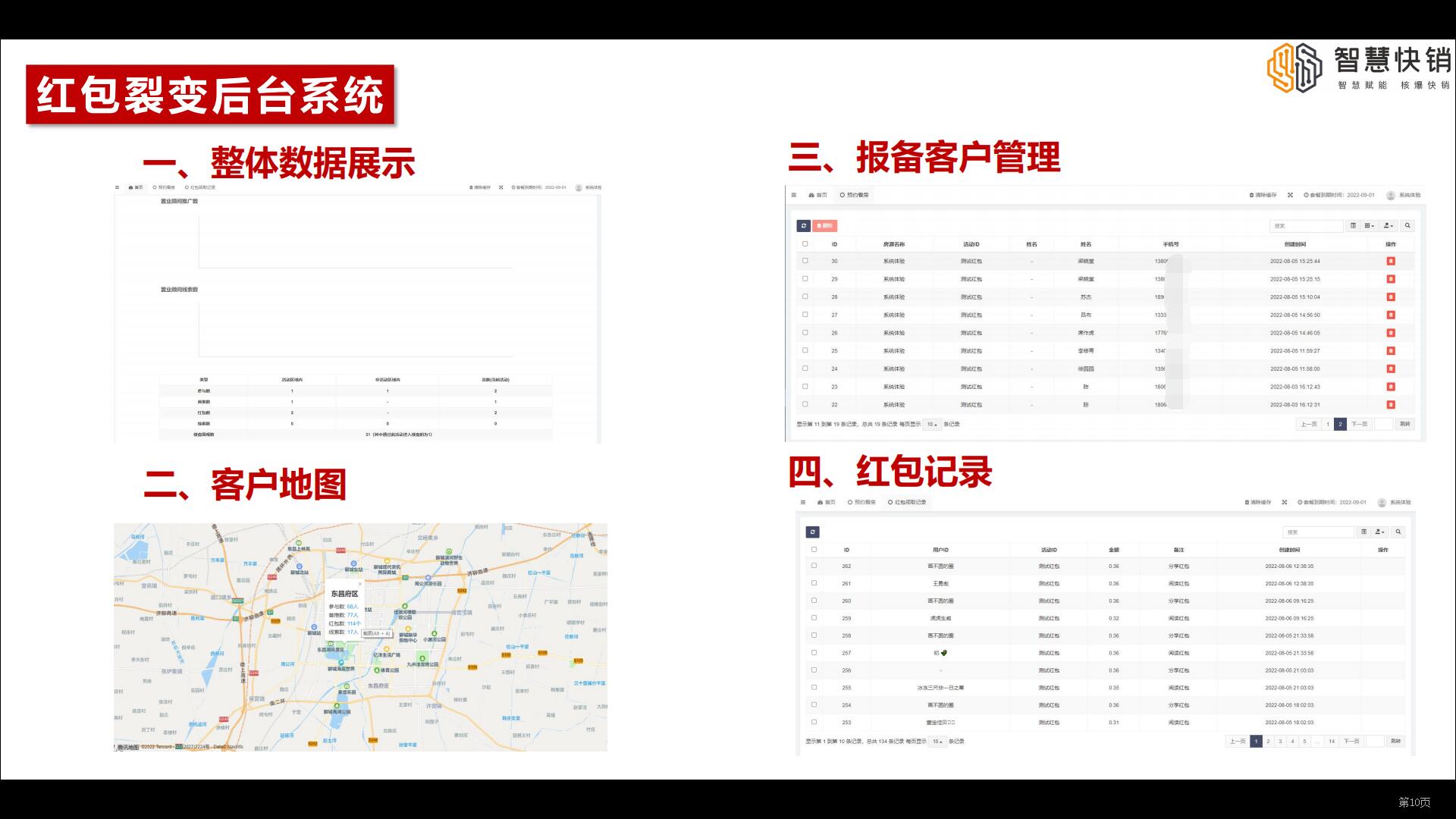The height and width of the screenshot is (819, 1456).
Task: Check the checkbox for row ID 30
Action: click(805, 261)
